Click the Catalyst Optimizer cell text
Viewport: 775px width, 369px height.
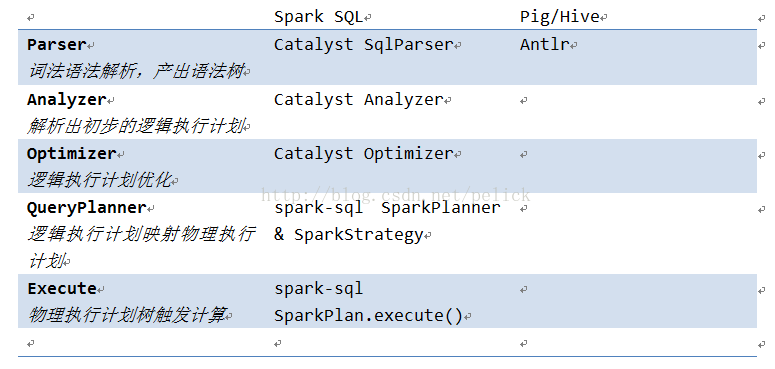pyautogui.click(x=363, y=154)
